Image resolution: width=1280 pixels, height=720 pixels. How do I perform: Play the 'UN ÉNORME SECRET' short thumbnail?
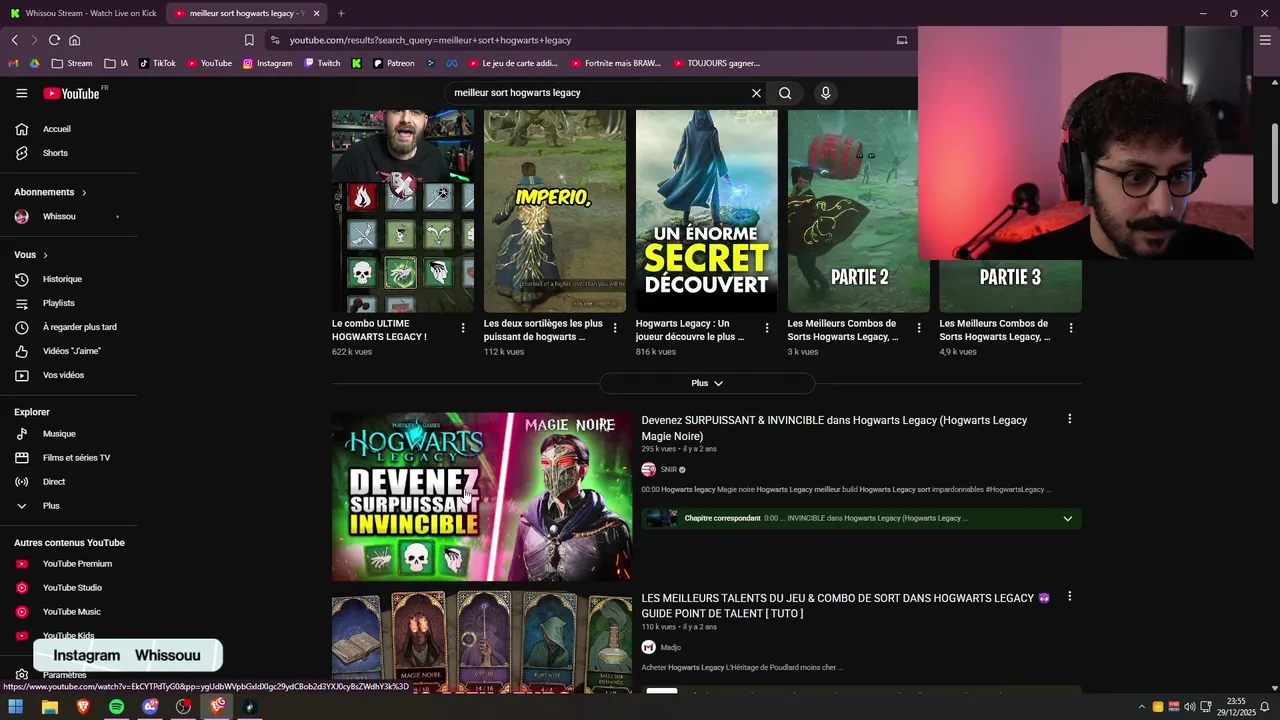[x=707, y=211]
